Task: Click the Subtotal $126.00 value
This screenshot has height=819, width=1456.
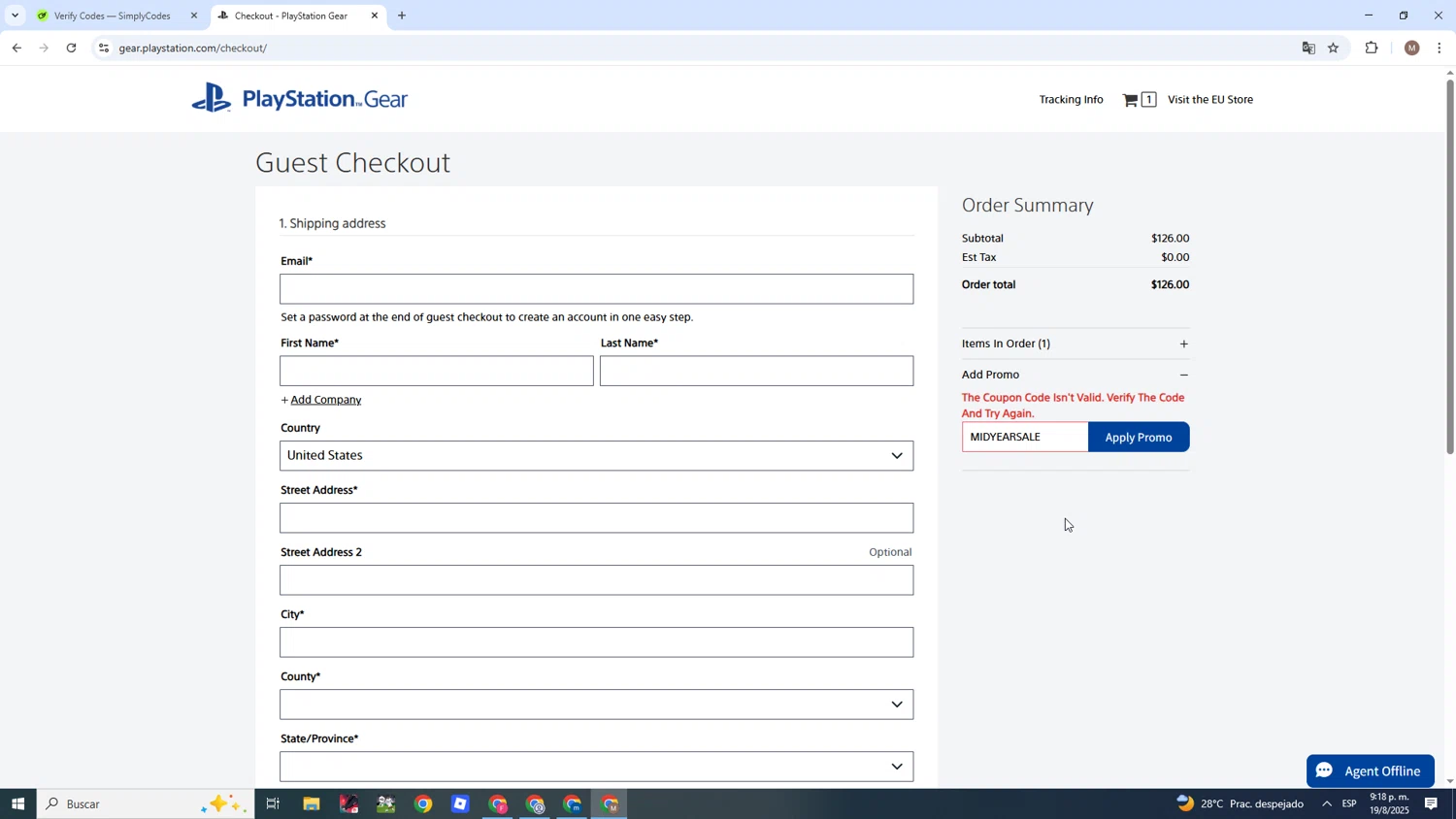Action: click(1170, 238)
